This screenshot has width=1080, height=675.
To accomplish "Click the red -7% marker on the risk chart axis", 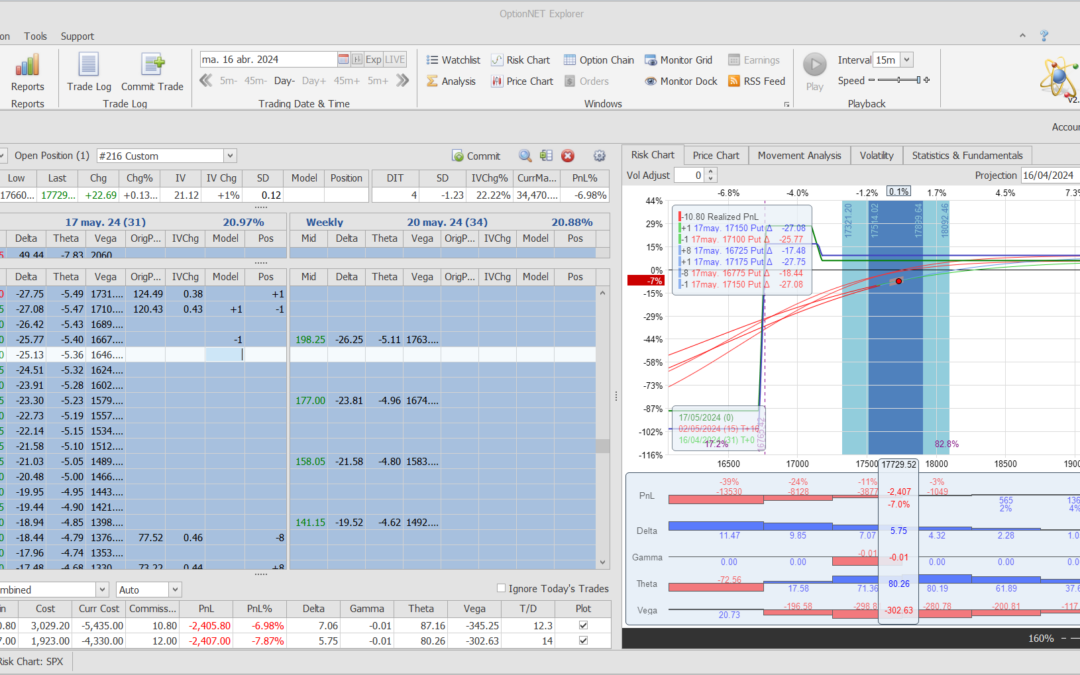I will point(645,280).
